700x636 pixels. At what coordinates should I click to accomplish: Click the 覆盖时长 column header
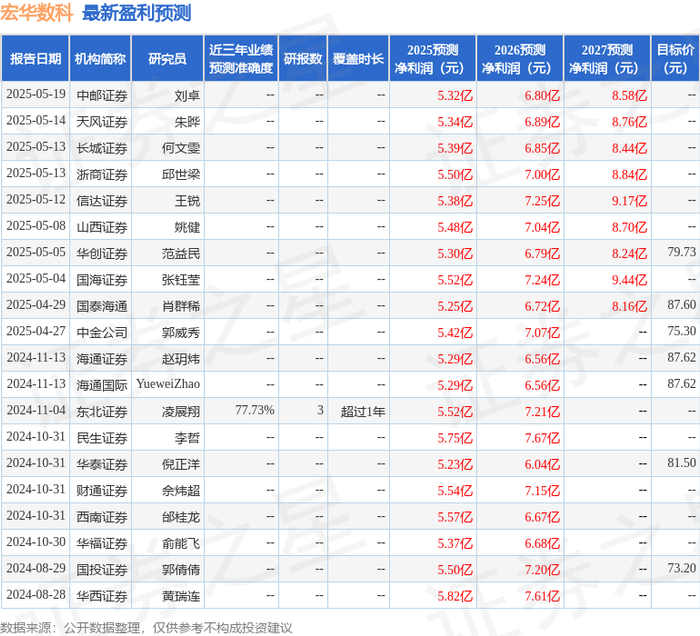click(358, 58)
